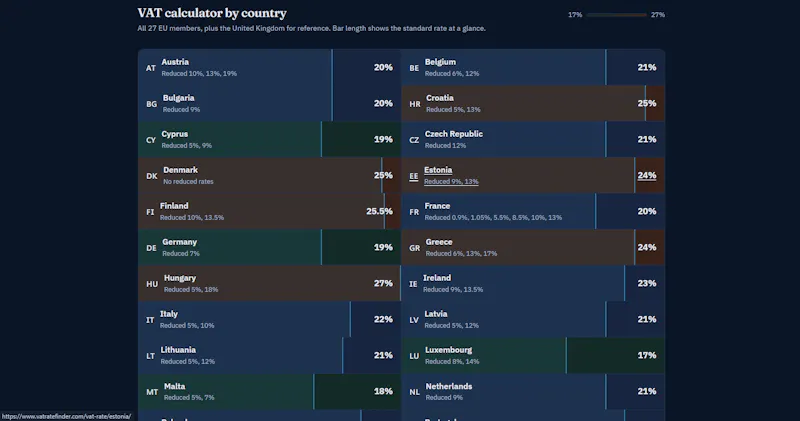800x421 pixels.
Task: Click the DK country code
Action: pyautogui.click(x=152, y=176)
